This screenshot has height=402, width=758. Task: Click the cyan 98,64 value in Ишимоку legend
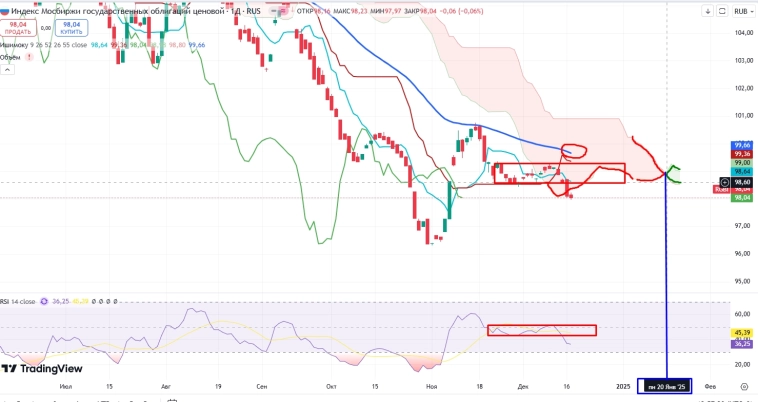point(99,45)
